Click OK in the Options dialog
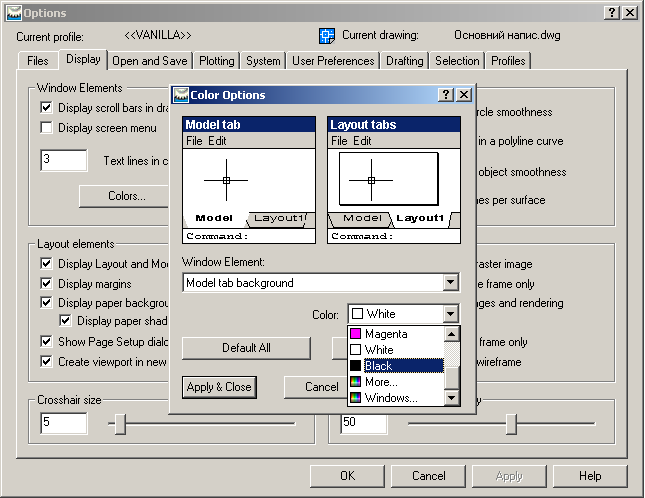The image size is (645, 498). click(x=348, y=476)
